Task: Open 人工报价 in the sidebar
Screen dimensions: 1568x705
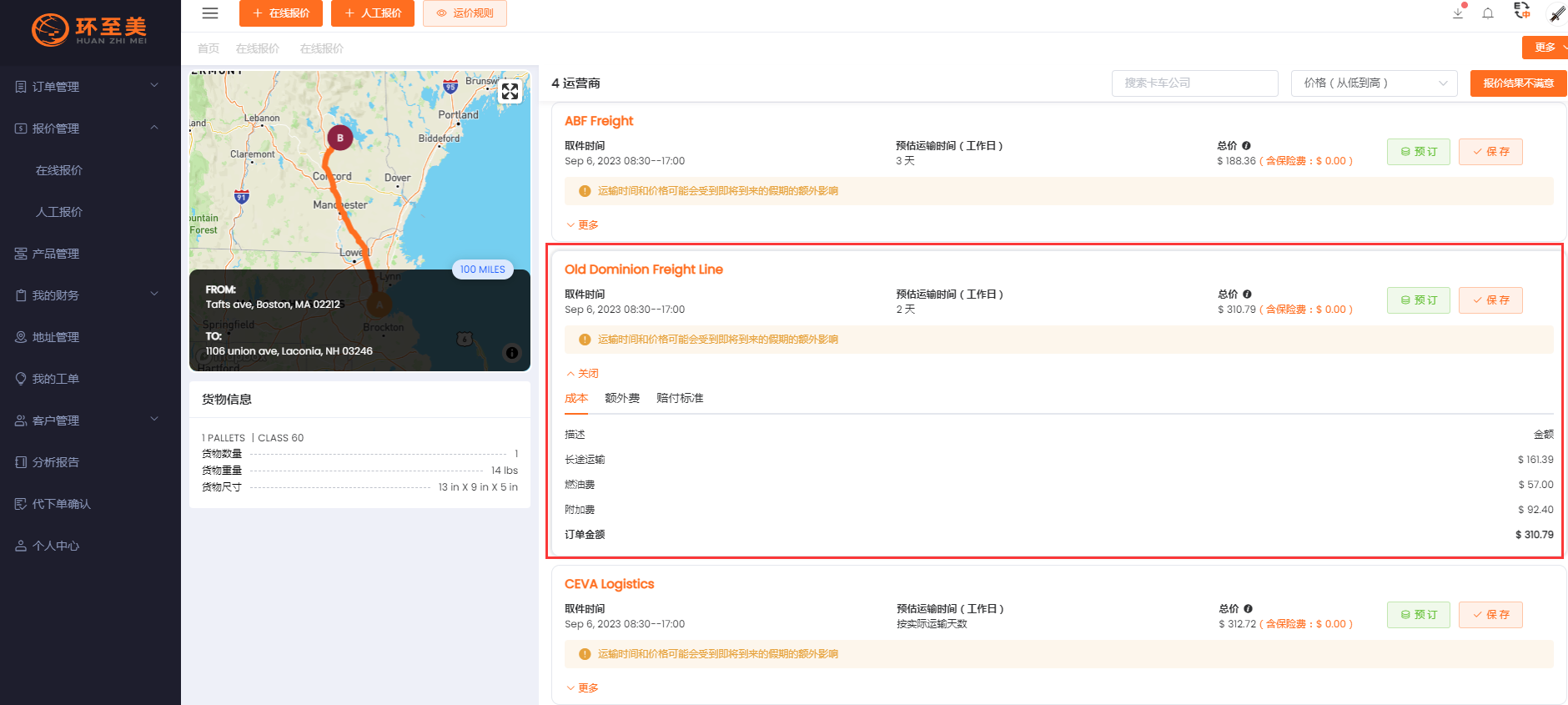Action: click(59, 212)
